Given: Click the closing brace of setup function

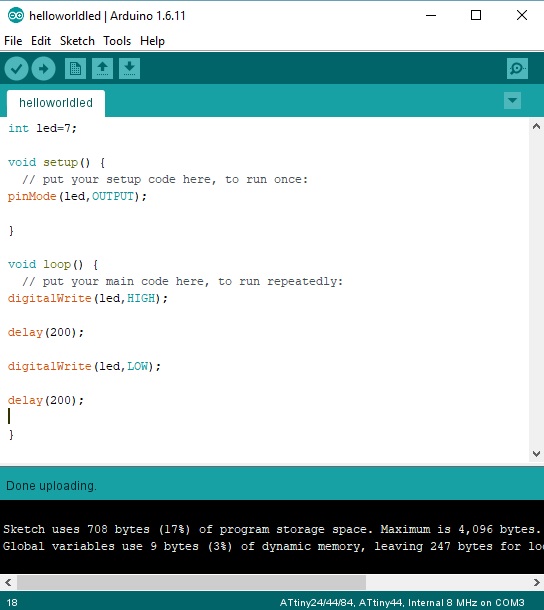Looking at the screenshot, I should click(x=11, y=231).
